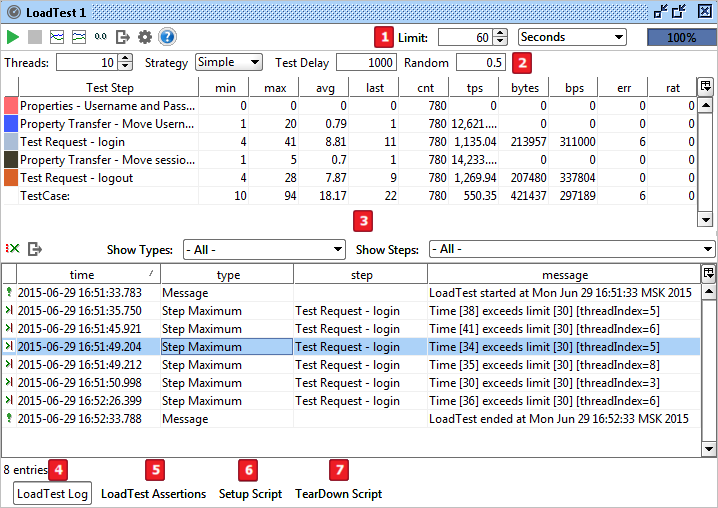Click the 100% progress bar
Image resolution: width=718 pixels, height=508 pixels.
point(682,38)
